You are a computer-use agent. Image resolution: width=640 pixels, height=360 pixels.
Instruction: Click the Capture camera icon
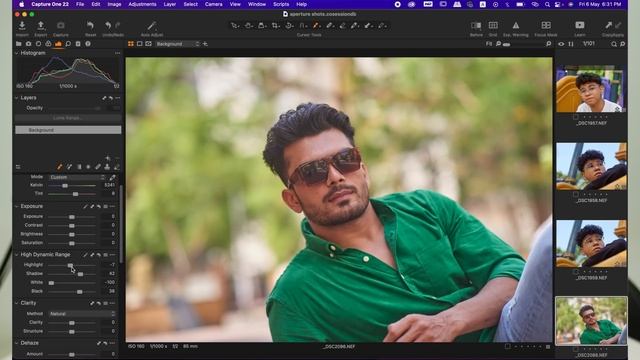[x=60, y=26]
